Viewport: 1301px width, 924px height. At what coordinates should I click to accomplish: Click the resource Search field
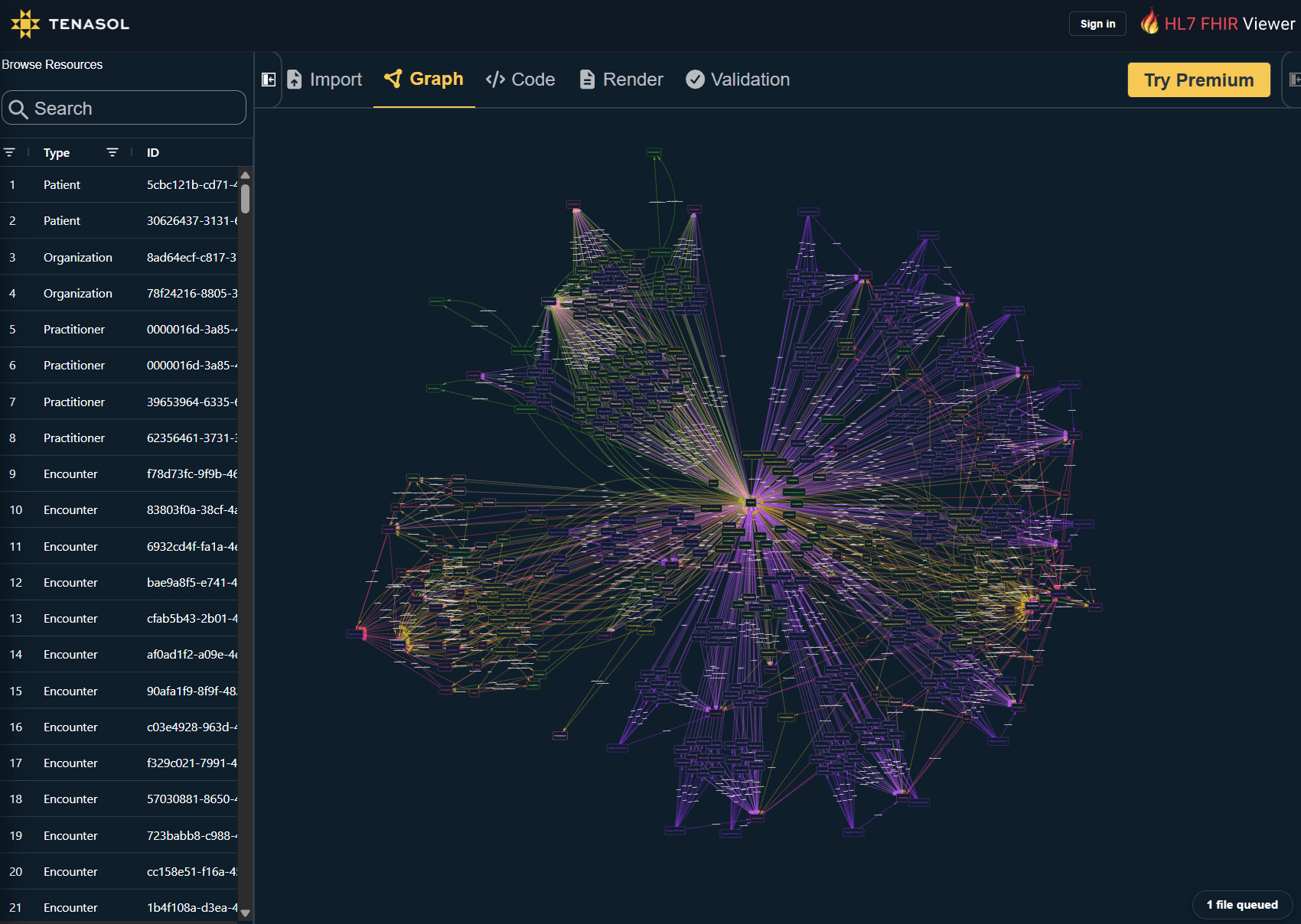(124, 108)
